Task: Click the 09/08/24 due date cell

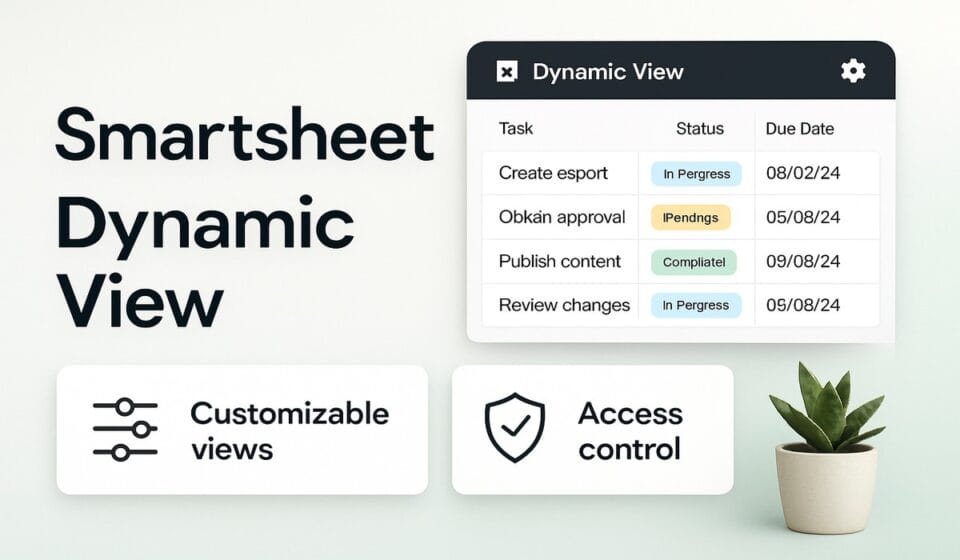Action: tap(803, 261)
